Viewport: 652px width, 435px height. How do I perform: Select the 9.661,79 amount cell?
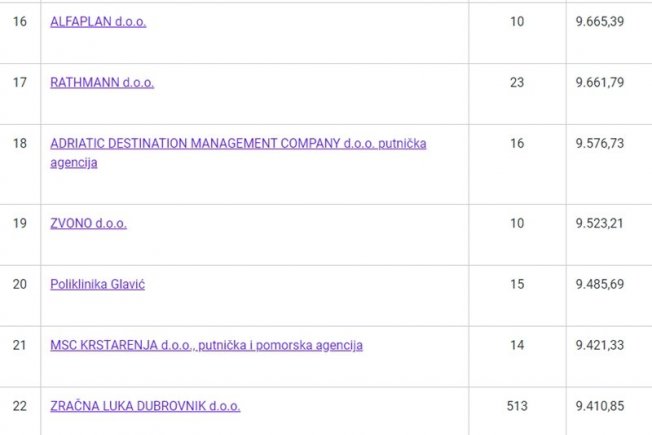[599, 83]
